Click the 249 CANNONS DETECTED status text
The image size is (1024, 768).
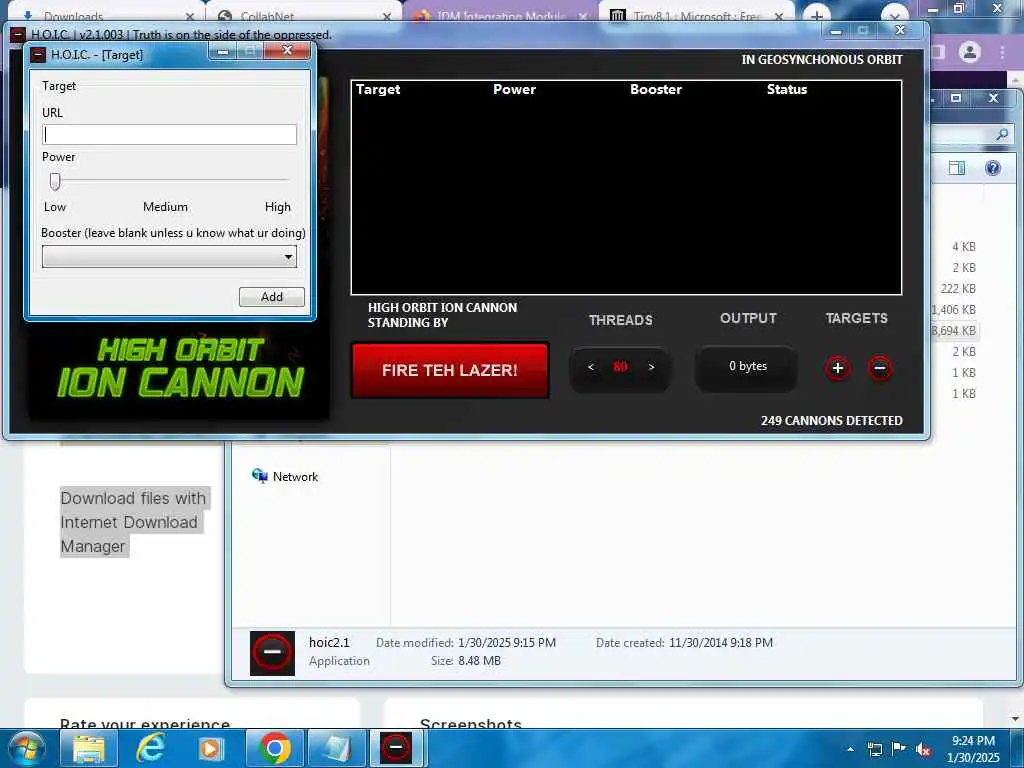coord(831,421)
